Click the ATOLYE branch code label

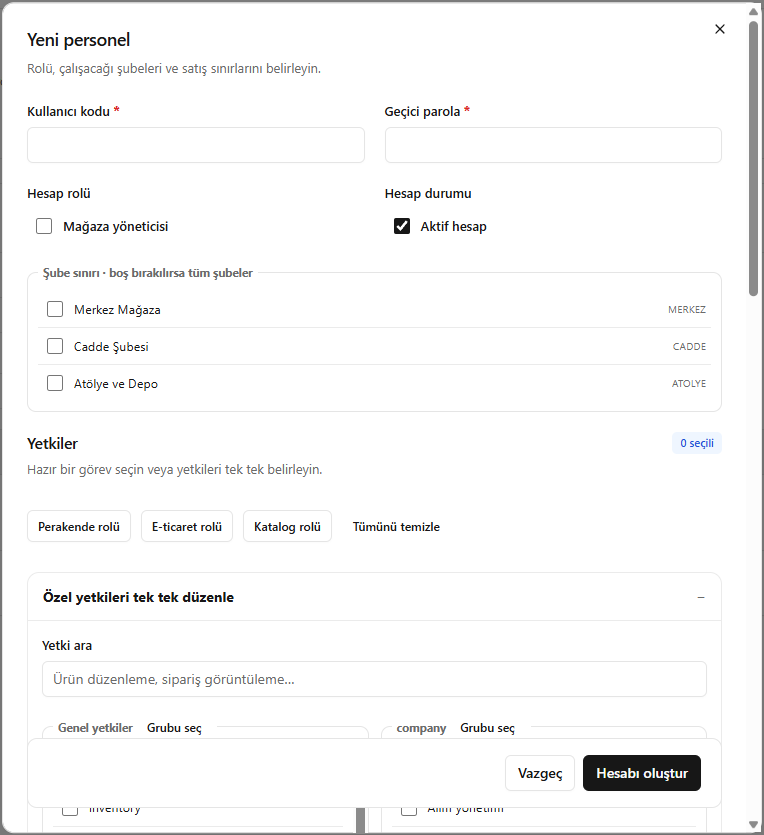coord(688,383)
